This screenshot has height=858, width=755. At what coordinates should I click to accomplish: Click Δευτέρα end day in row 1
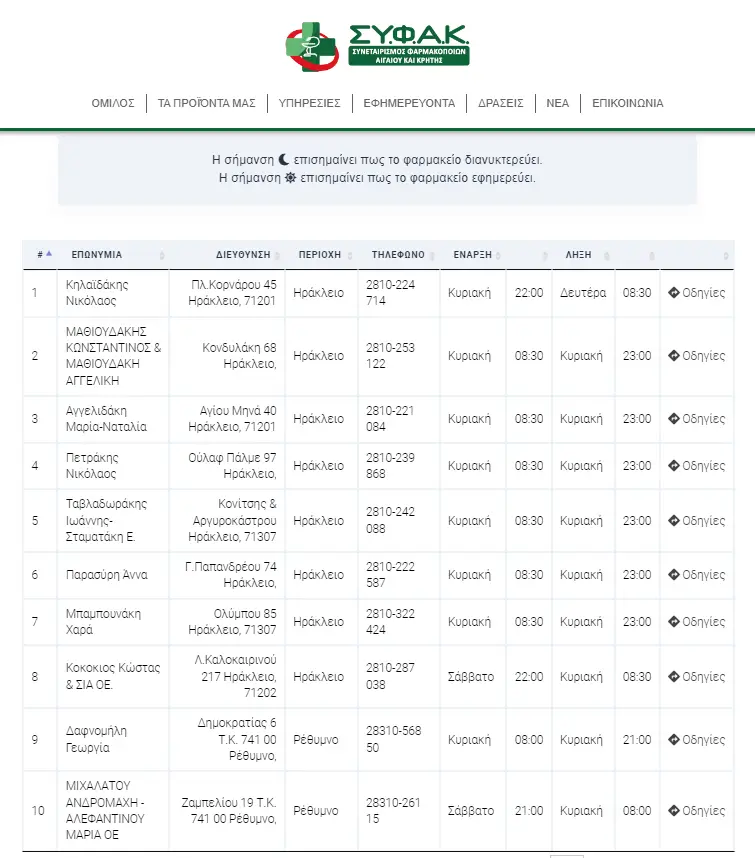[x=583, y=293]
